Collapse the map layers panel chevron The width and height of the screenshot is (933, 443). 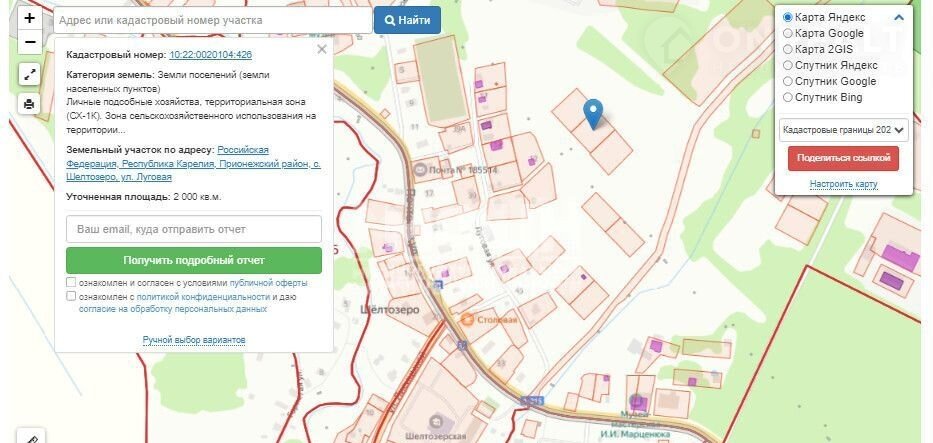click(899, 17)
